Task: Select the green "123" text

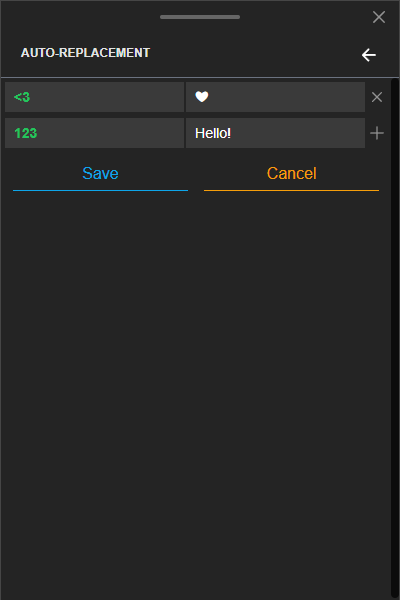Action: pyautogui.click(x=26, y=133)
